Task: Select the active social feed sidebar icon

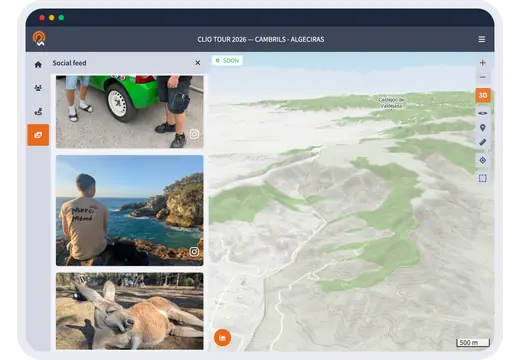Action: click(38, 135)
